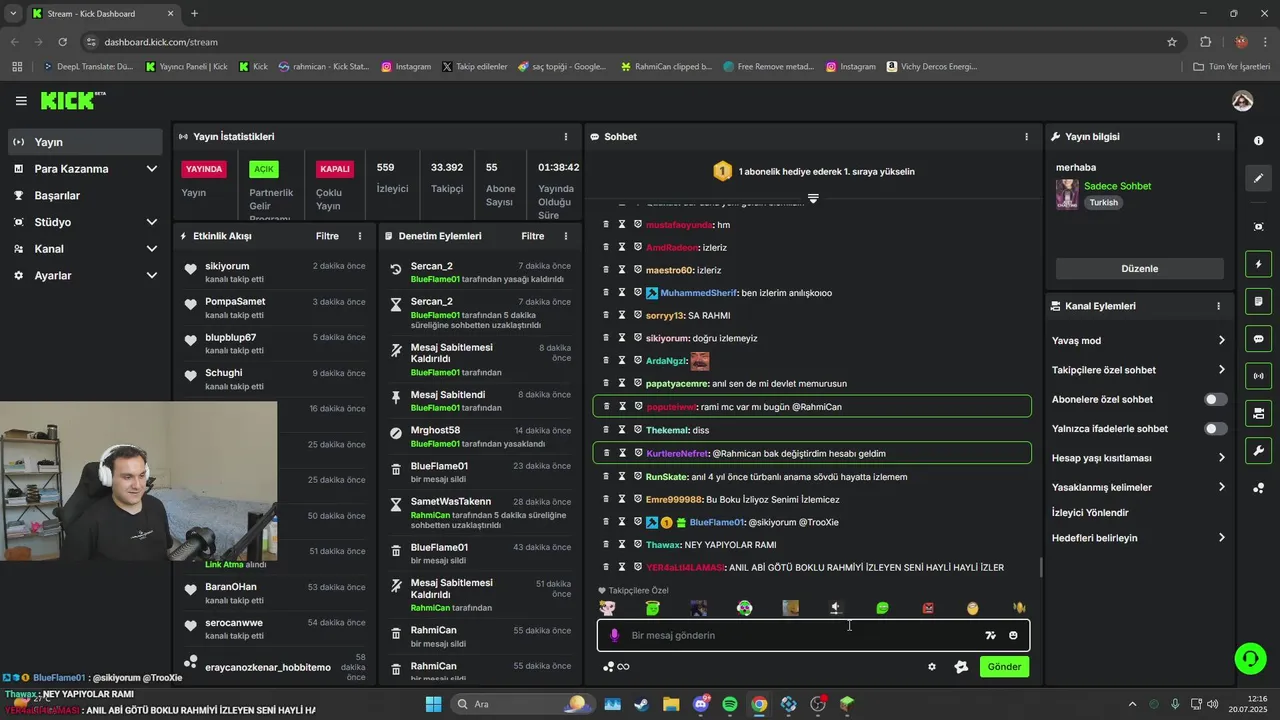Toggle the channel actions panel icon

[1259, 413]
